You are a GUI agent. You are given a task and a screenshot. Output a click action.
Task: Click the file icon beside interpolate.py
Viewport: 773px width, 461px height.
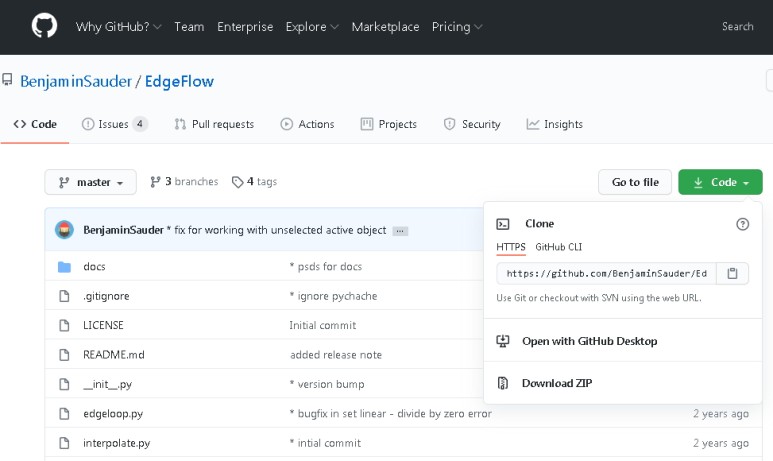[64, 443]
